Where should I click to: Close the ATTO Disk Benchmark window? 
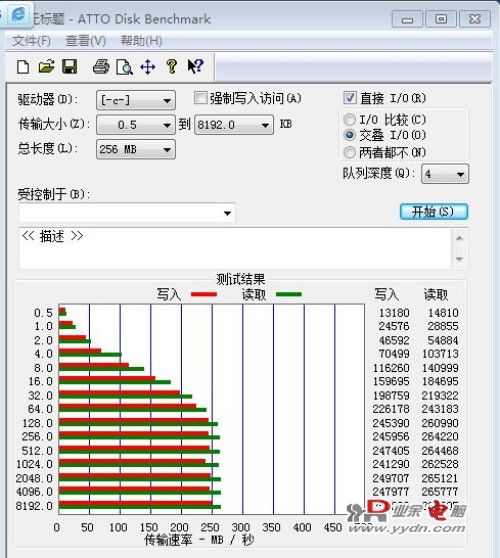(475, 19)
